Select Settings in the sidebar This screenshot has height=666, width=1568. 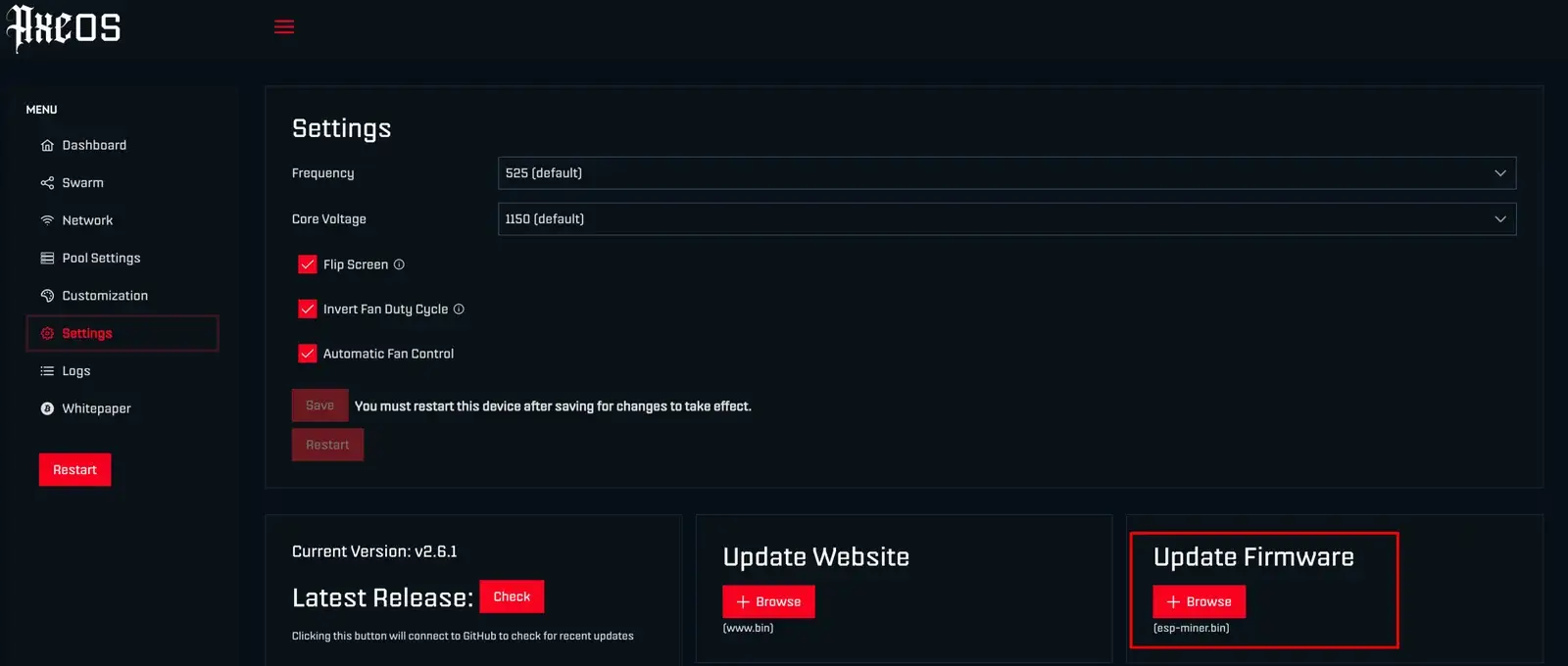[122, 333]
